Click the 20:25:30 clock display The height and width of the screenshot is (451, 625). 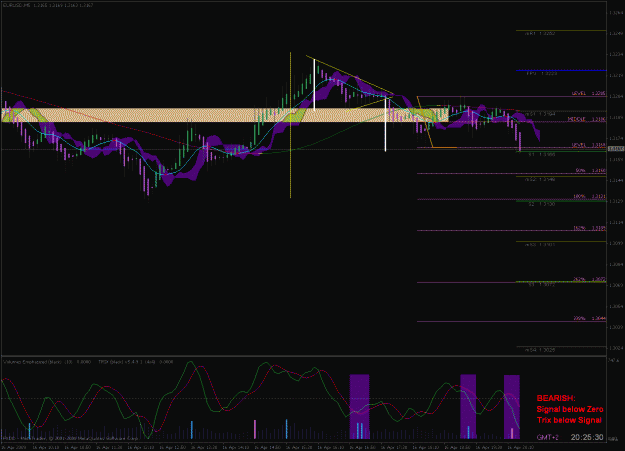pyautogui.click(x=587, y=437)
